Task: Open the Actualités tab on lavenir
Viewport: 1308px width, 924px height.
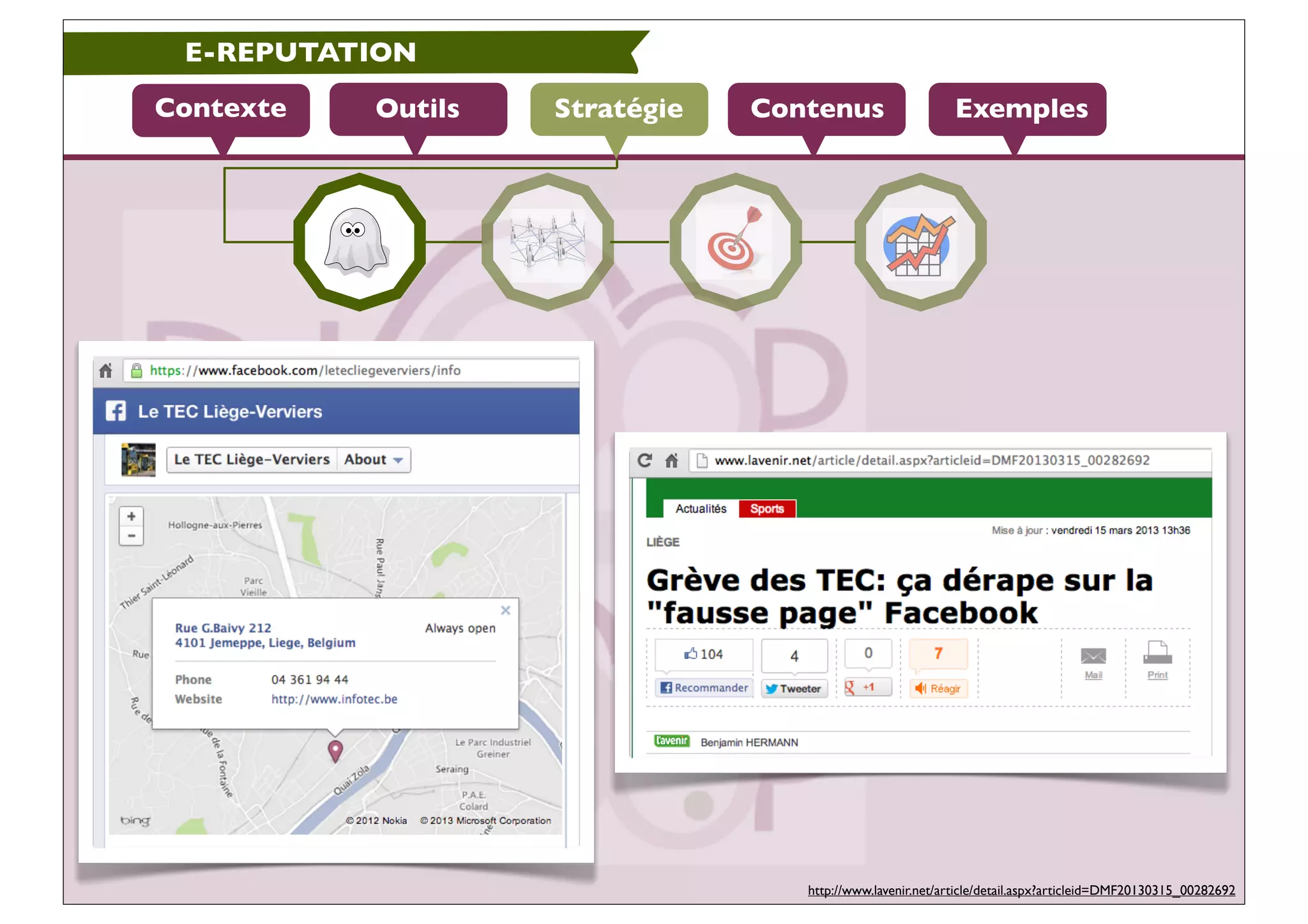Action: click(x=701, y=509)
